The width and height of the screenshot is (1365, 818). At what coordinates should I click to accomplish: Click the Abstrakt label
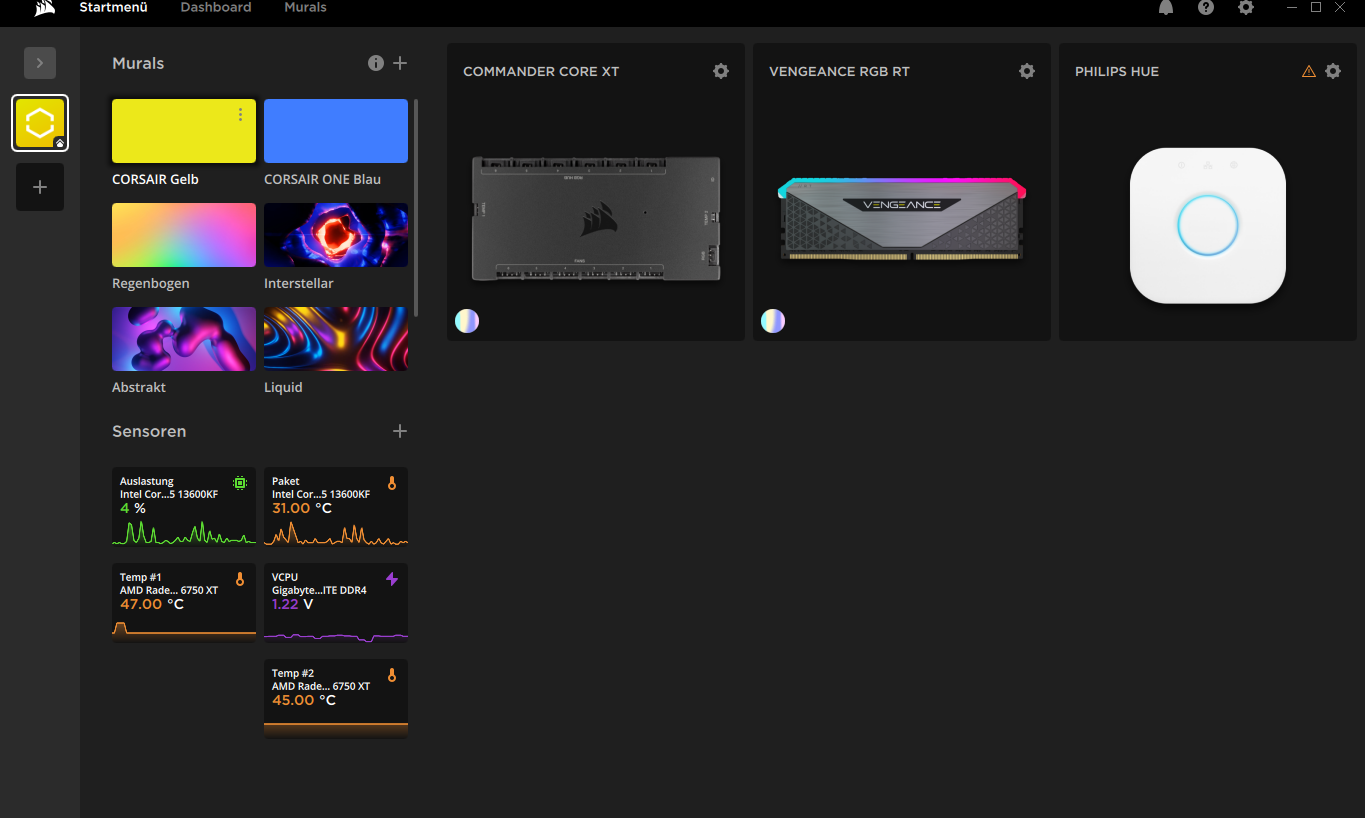pos(139,387)
